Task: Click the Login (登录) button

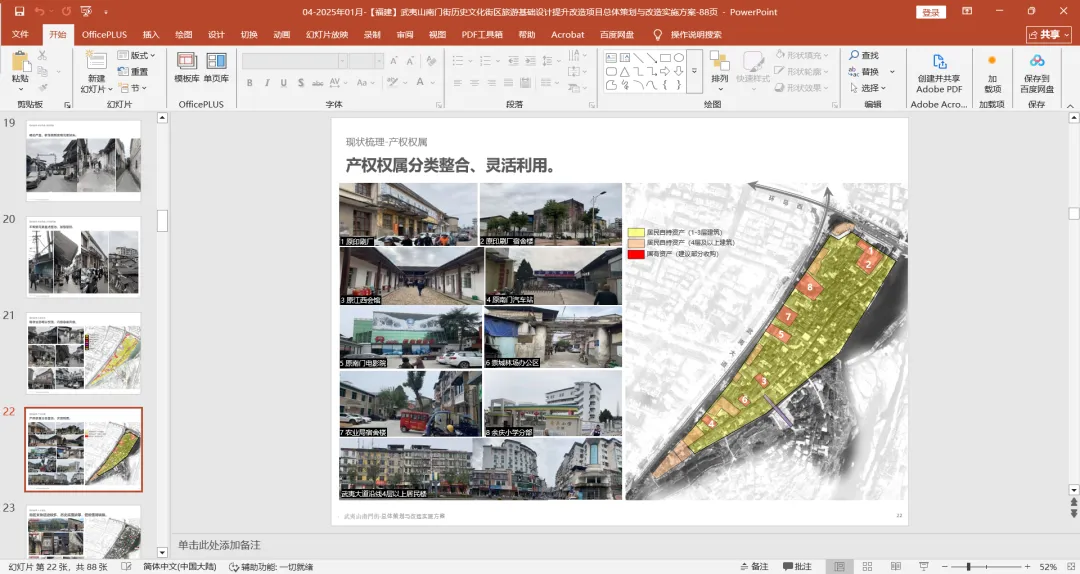Action: click(931, 12)
